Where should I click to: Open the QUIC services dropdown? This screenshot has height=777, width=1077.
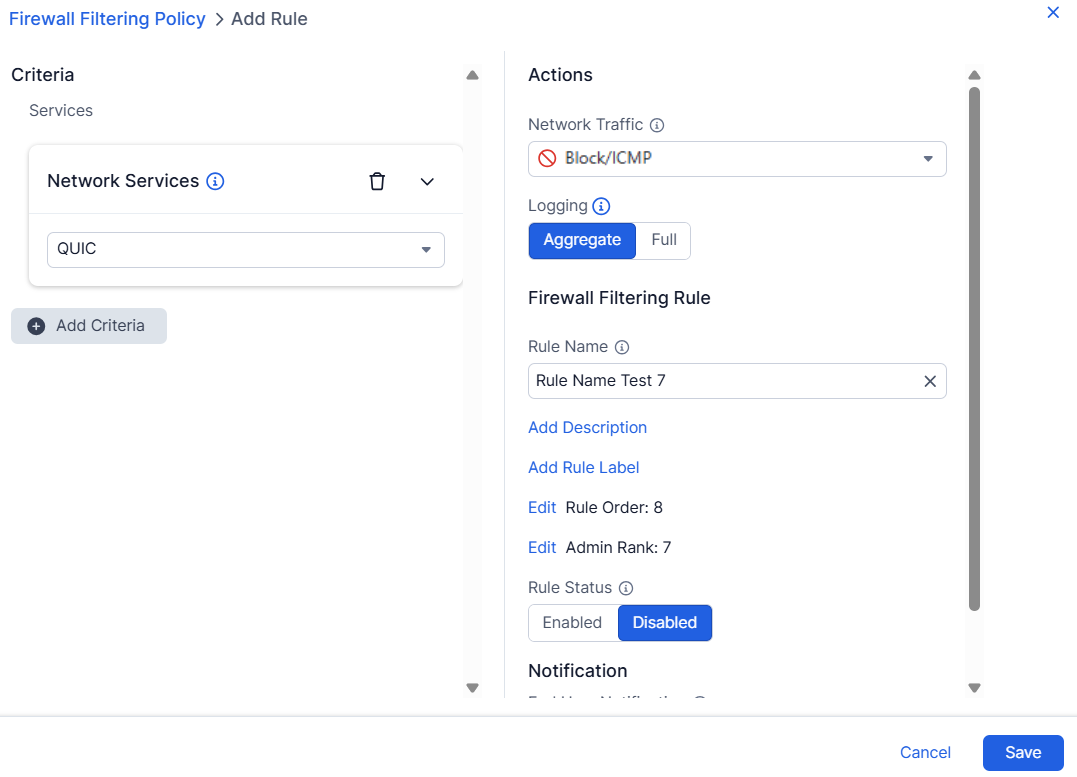(246, 249)
